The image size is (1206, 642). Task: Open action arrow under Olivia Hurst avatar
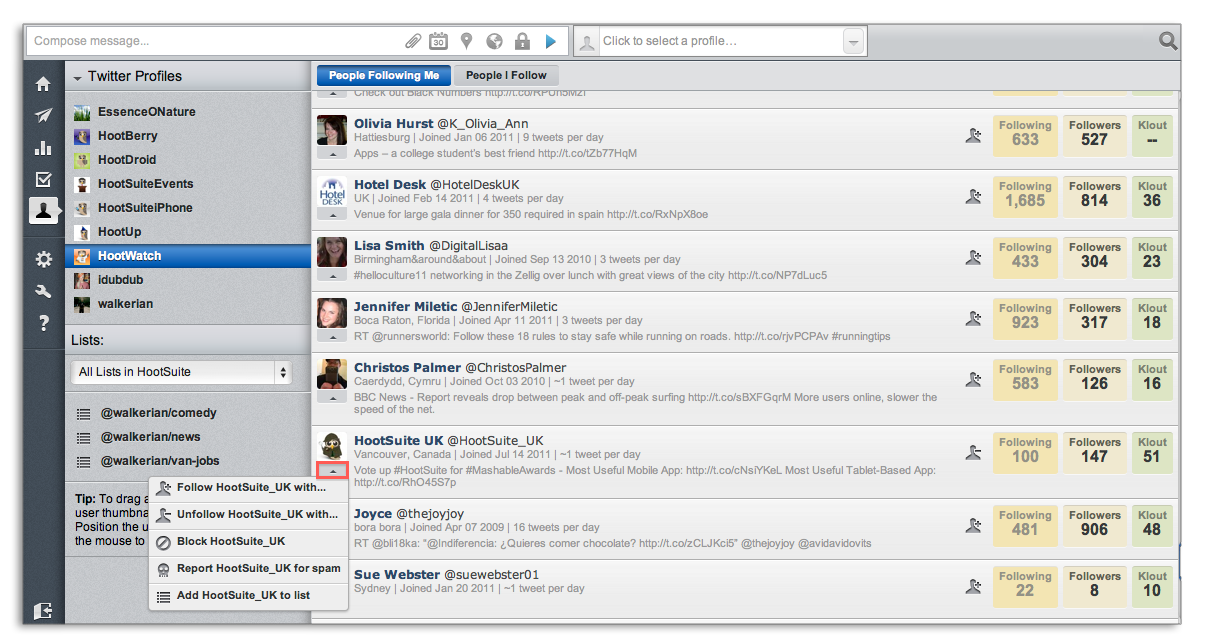pyautogui.click(x=332, y=153)
